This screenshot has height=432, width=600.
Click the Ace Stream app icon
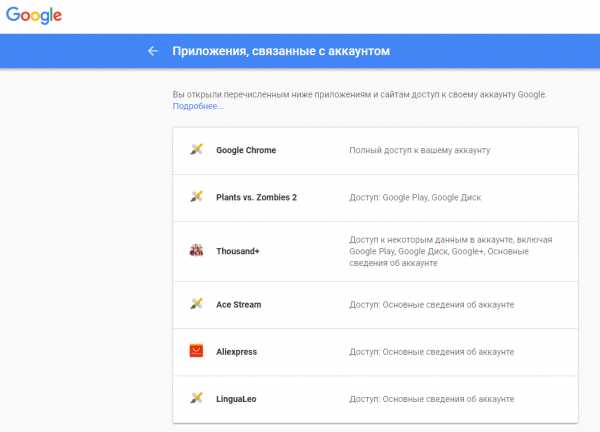[x=196, y=304]
